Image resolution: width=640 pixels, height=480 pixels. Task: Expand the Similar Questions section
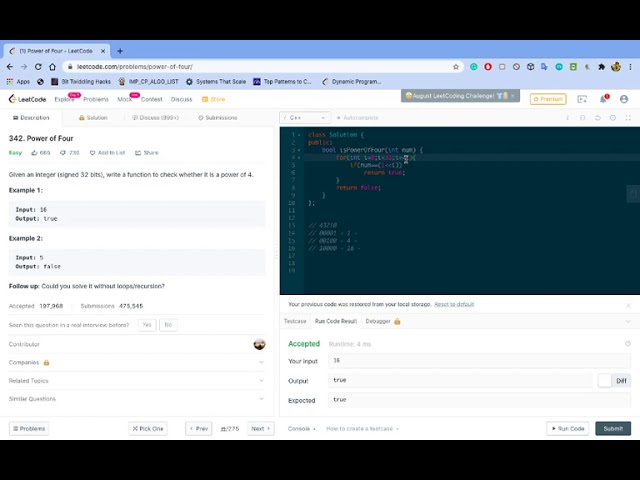(137, 399)
